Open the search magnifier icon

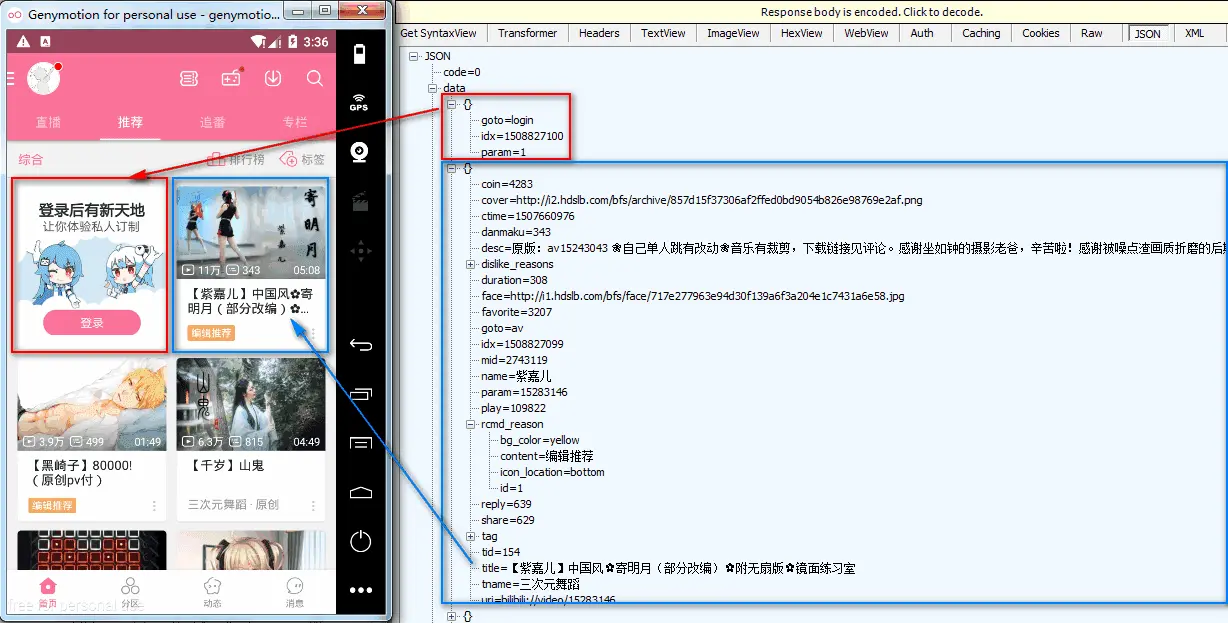point(314,78)
